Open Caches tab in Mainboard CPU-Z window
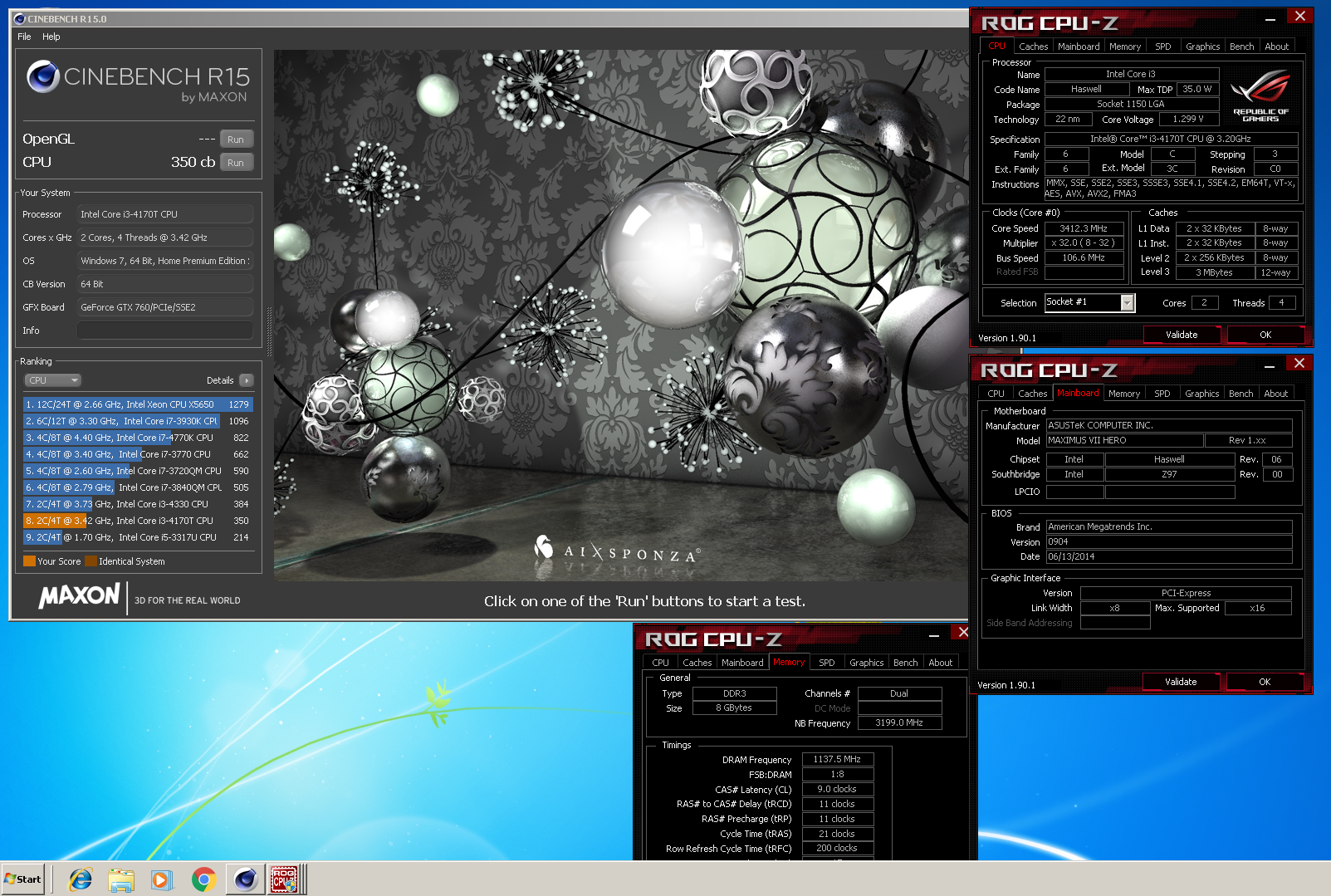This screenshot has height=896, width=1331. (1033, 394)
